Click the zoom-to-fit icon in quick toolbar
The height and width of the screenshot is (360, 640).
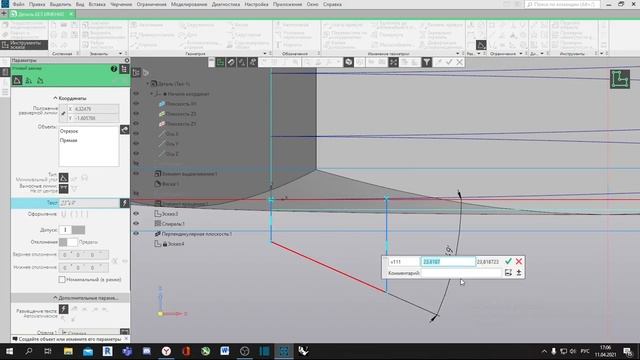click(x=393, y=62)
